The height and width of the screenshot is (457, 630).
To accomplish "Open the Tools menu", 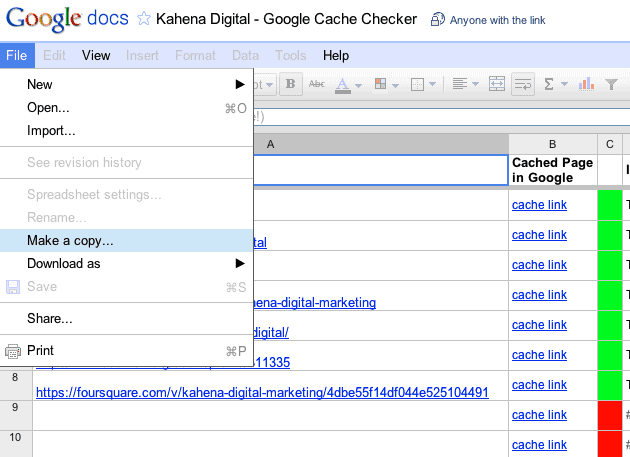I will point(290,55).
